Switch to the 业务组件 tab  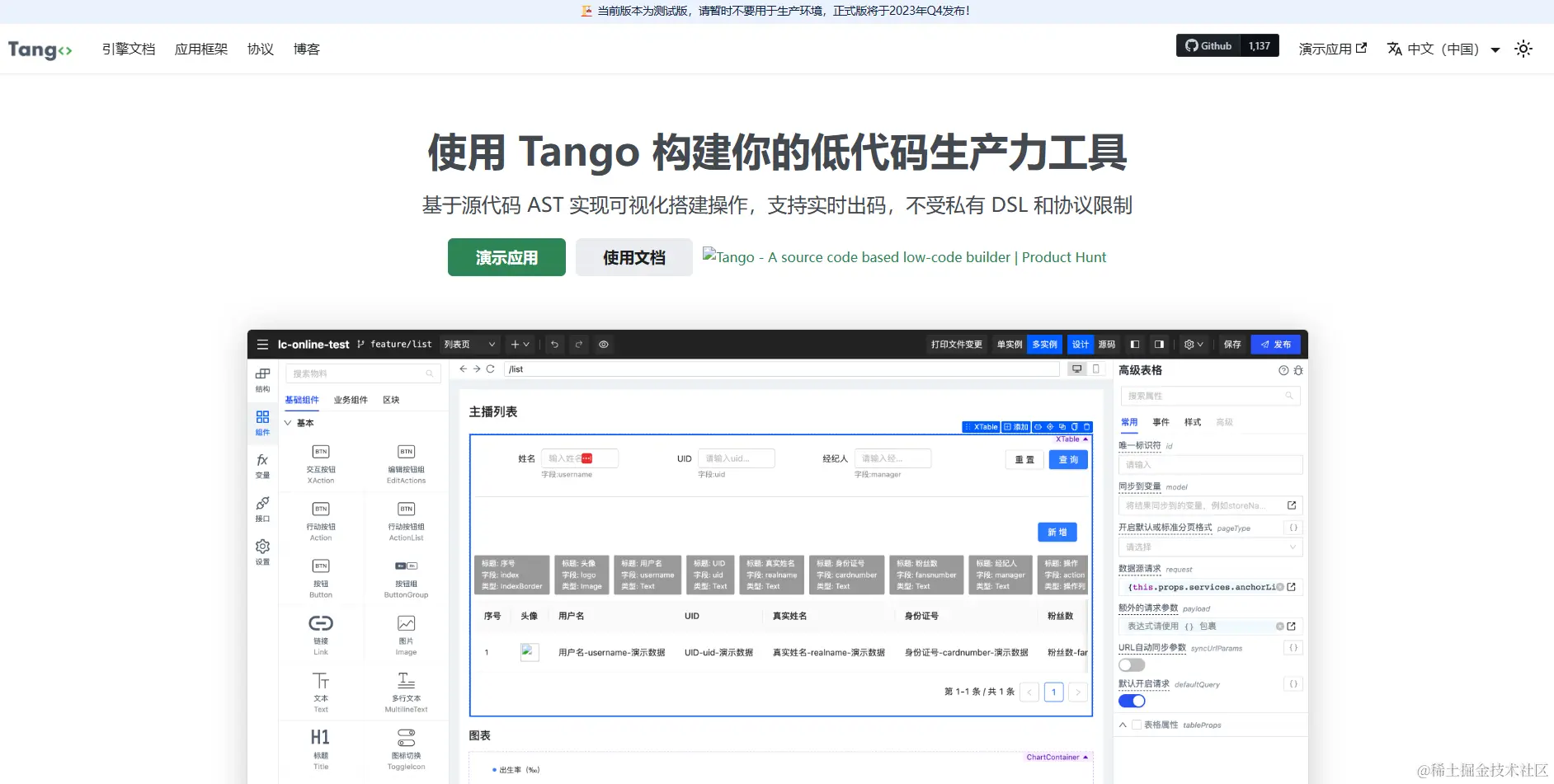tap(351, 400)
